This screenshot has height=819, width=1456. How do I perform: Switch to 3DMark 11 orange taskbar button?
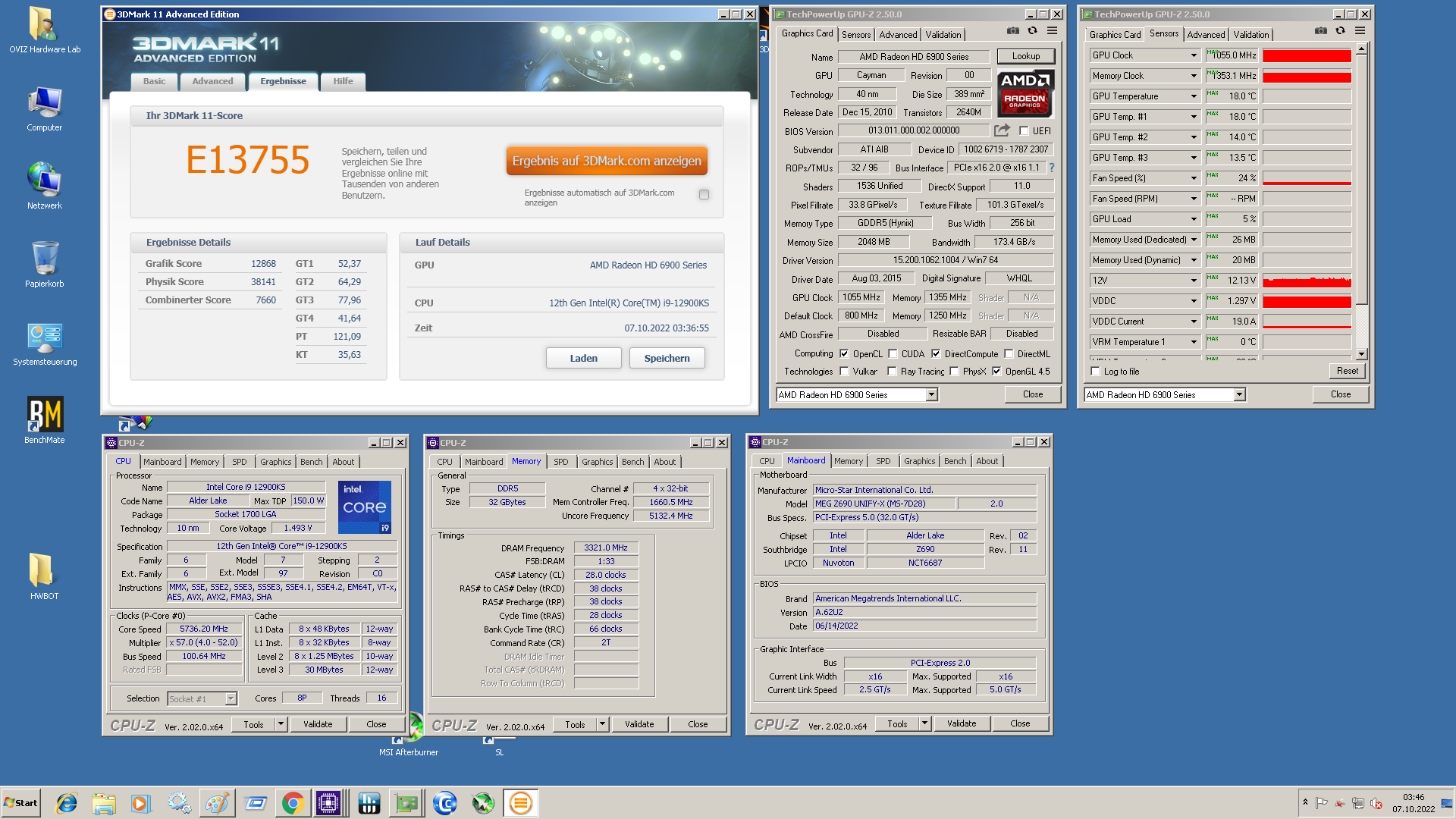click(520, 803)
